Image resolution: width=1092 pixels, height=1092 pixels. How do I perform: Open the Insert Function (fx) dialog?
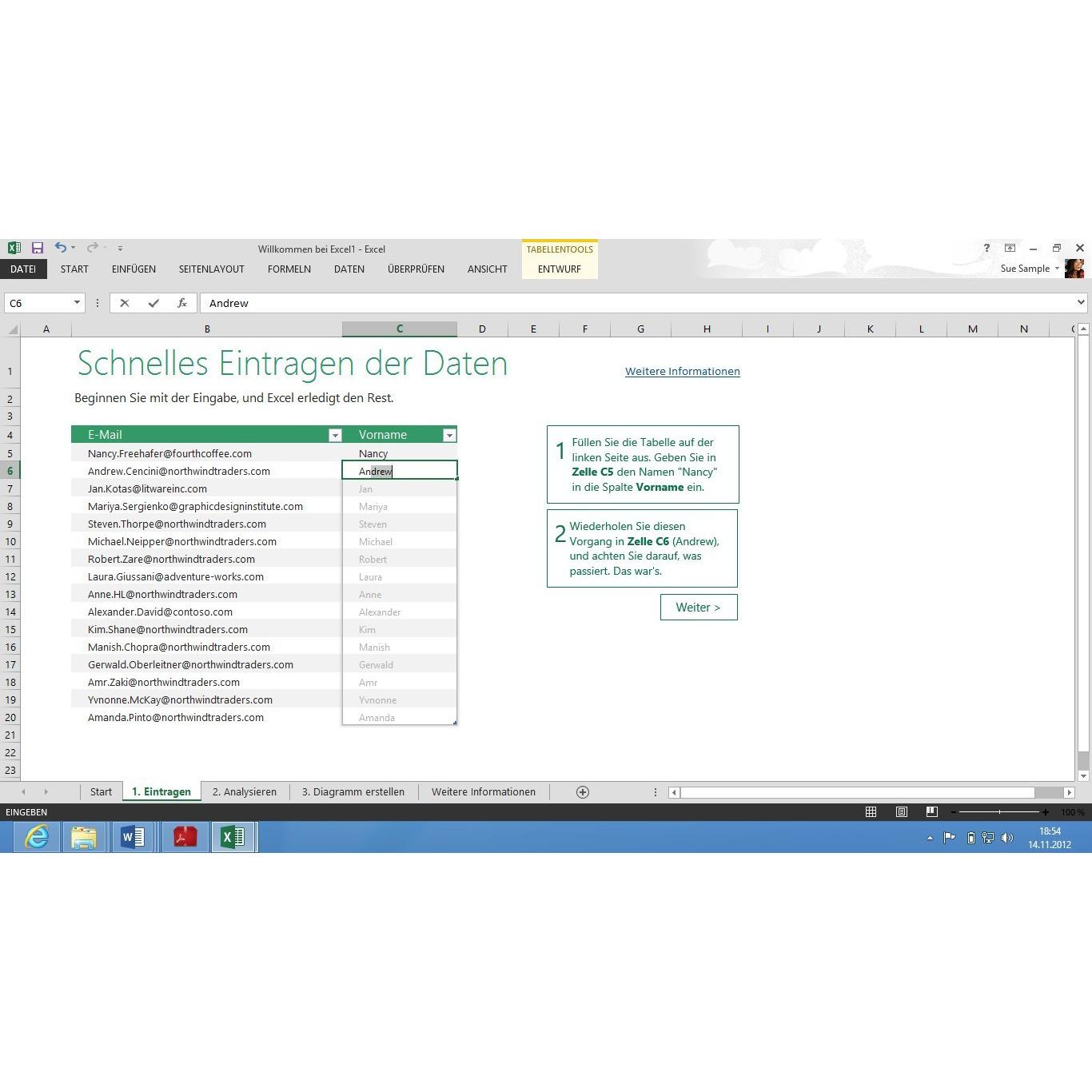coord(182,303)
